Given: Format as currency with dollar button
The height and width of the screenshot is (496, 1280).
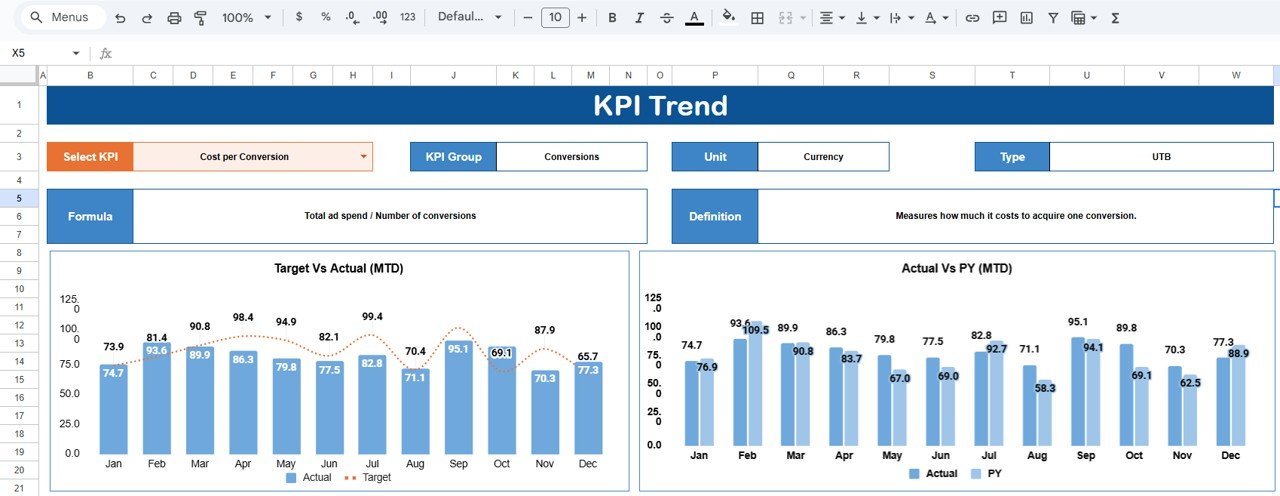Looking at the screenshot, I should [299, 18].
